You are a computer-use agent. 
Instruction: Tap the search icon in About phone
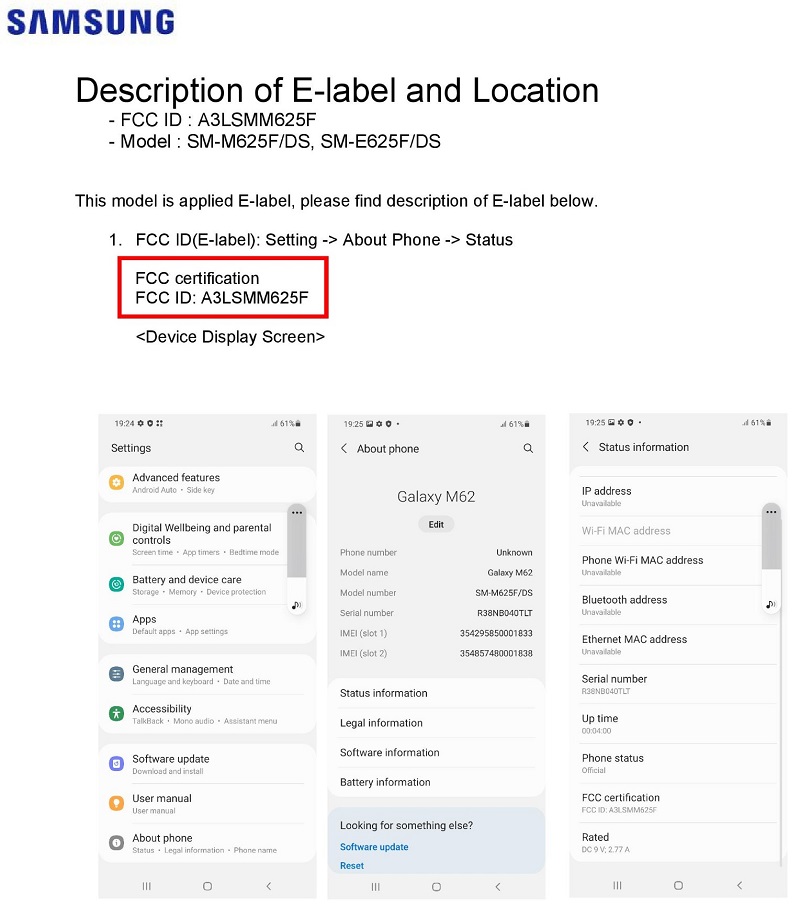(528, 448)
